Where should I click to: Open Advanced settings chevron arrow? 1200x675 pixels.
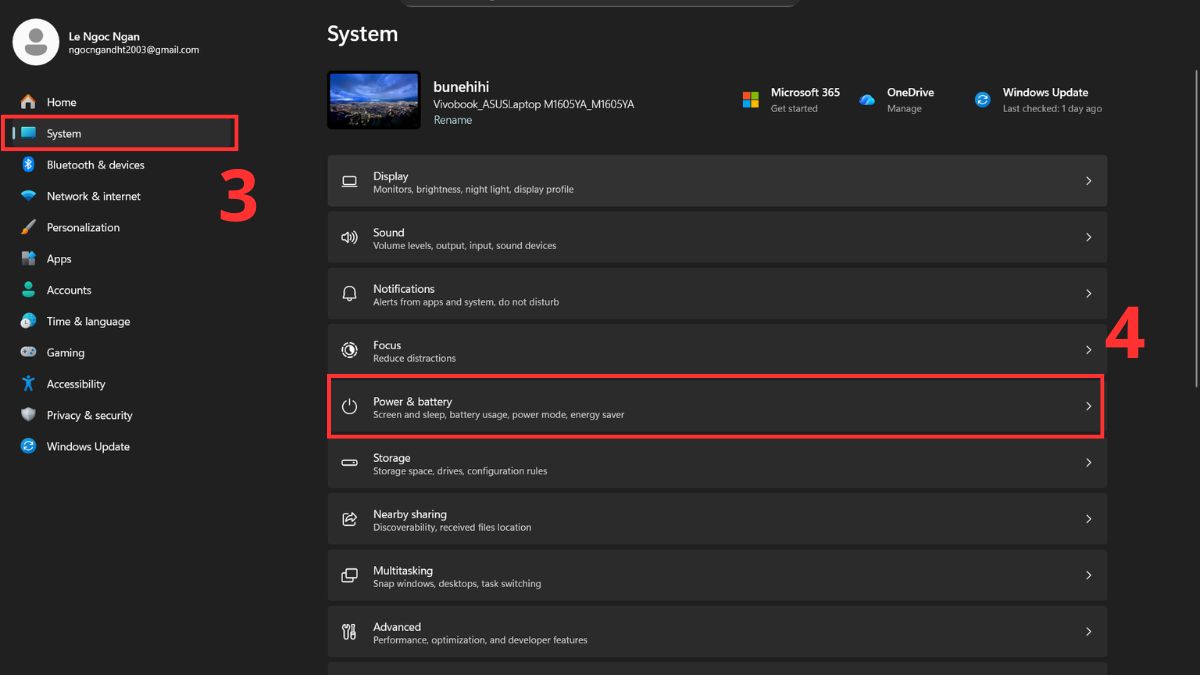coord(1089,631)
